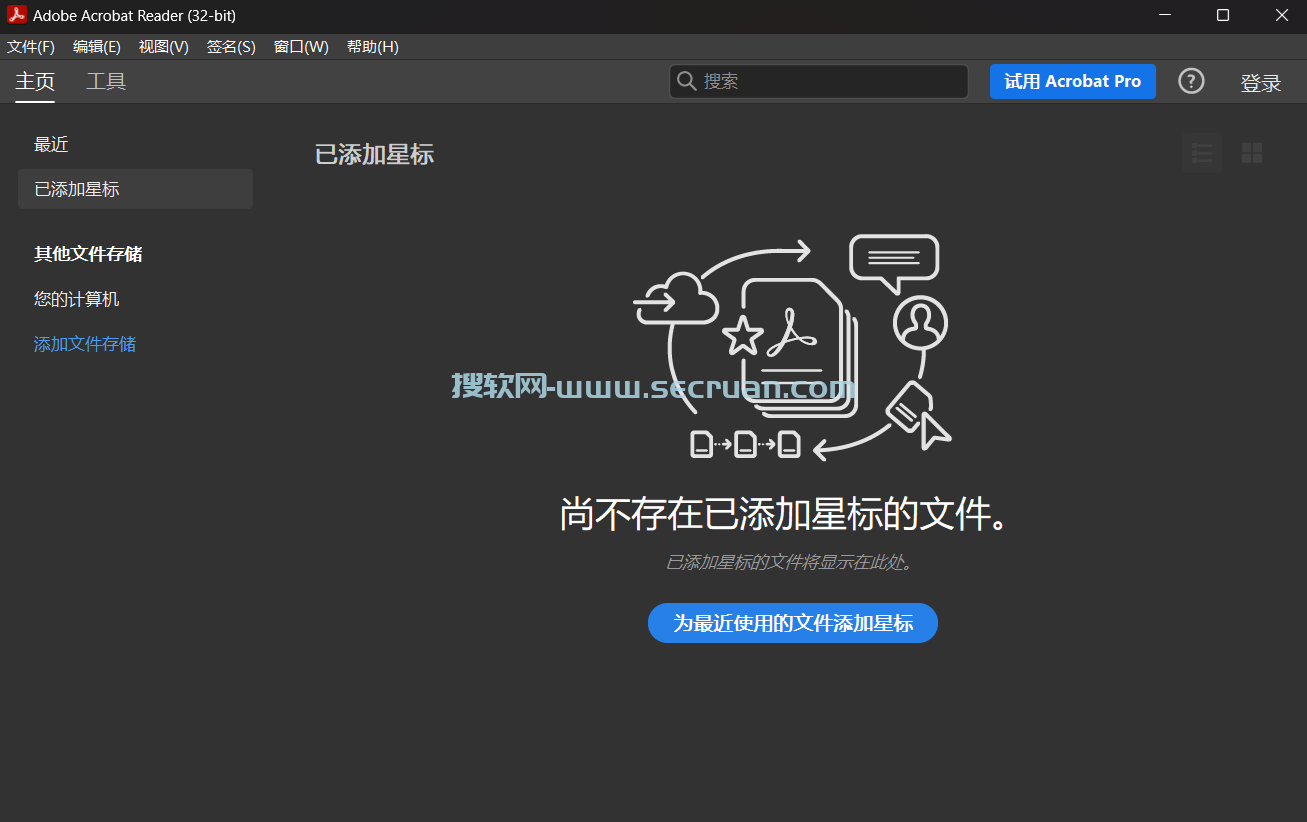Viewport: 1307px width, 822px height.
Task: Click 为最近使用的文件添加星标 button
Action: [x=793, y=623]
